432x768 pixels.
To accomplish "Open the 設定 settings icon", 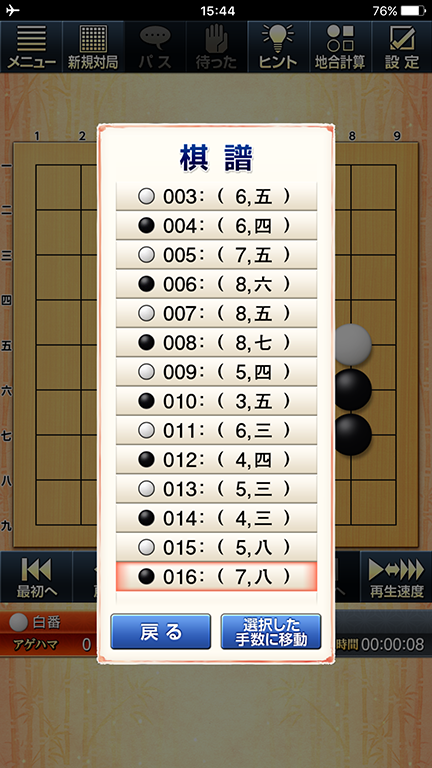I will (x=402, y=47).
